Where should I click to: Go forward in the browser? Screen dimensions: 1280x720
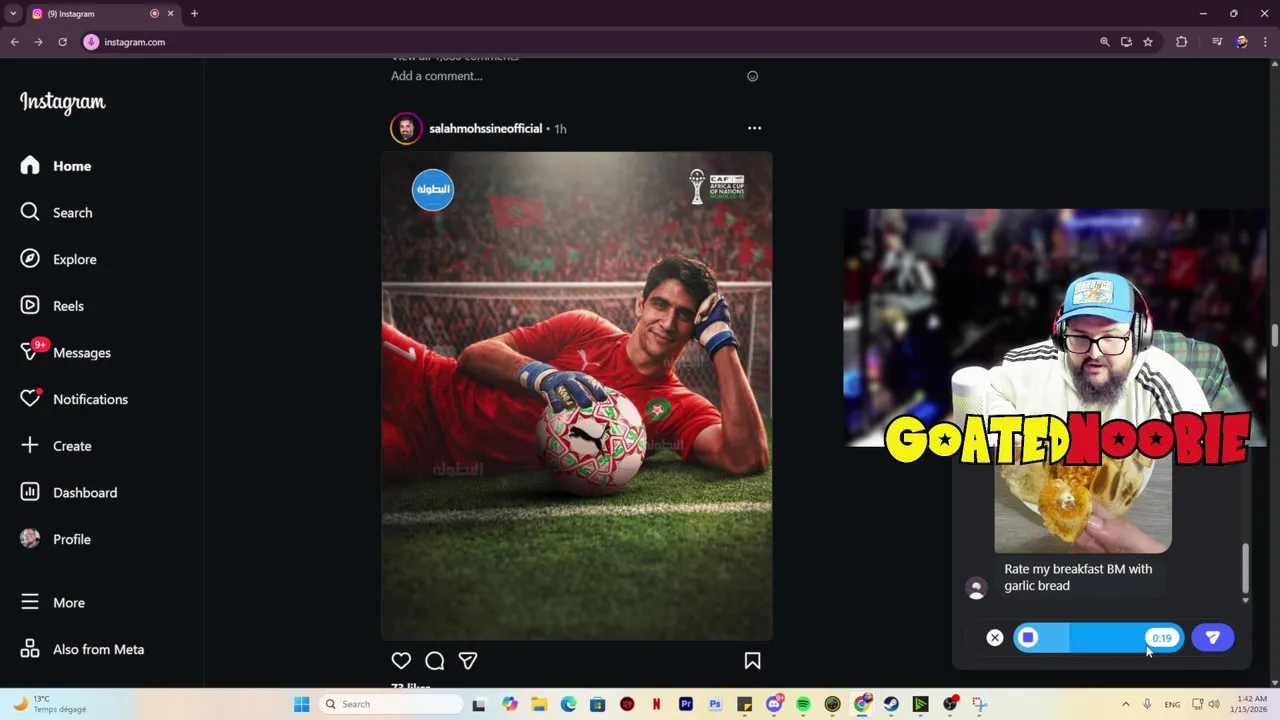[x=38, y=42]
